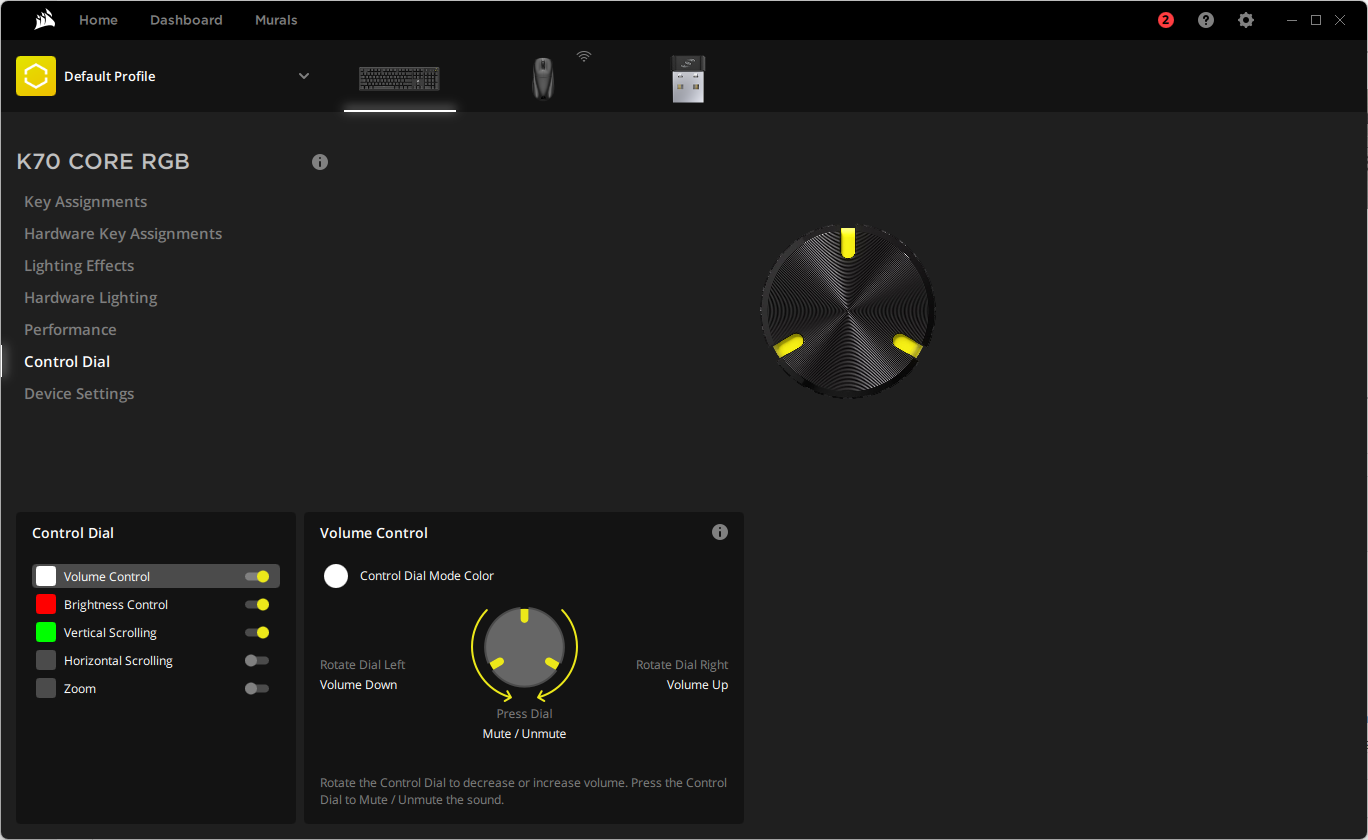The height and width of the screenshot is (840, 1368).
Task: Select the Horizontal Scrolling list row
Action: (156, 660)
